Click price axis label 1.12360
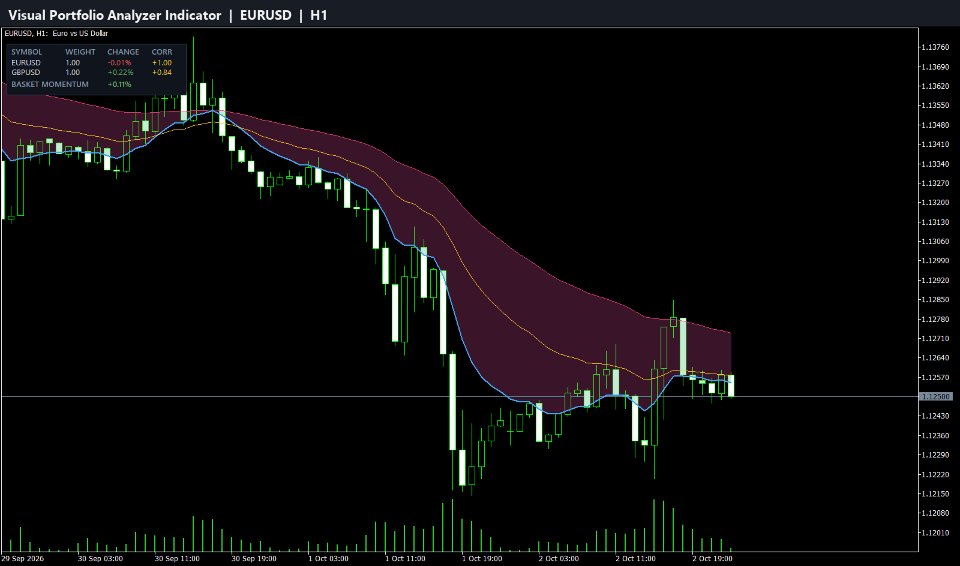Image resolution: width=960 pixels, height=566 pixels. tap(937, 436)
